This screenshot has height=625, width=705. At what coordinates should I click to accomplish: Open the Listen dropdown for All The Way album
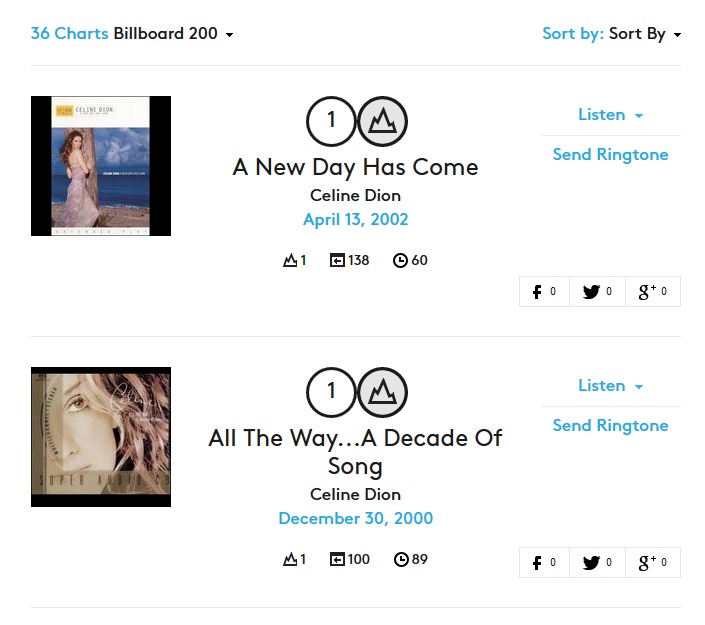tap(610, 386)
